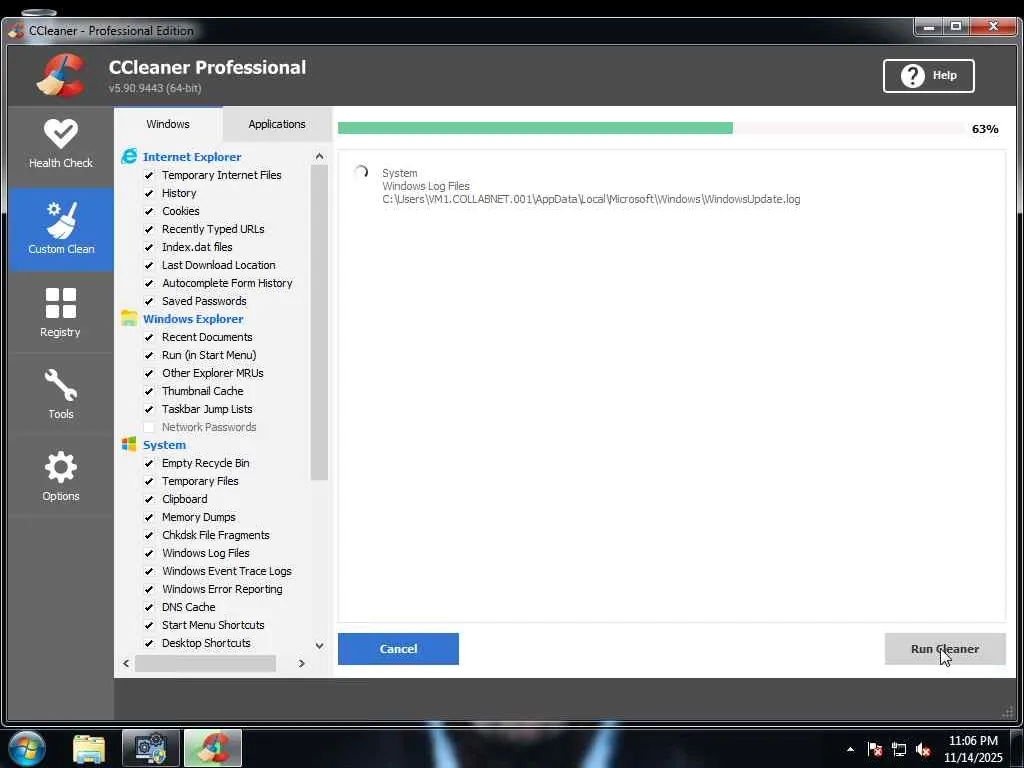Click the green cleaning progress bar
Screen dimensions: 1024x768
tap(536, 128)
